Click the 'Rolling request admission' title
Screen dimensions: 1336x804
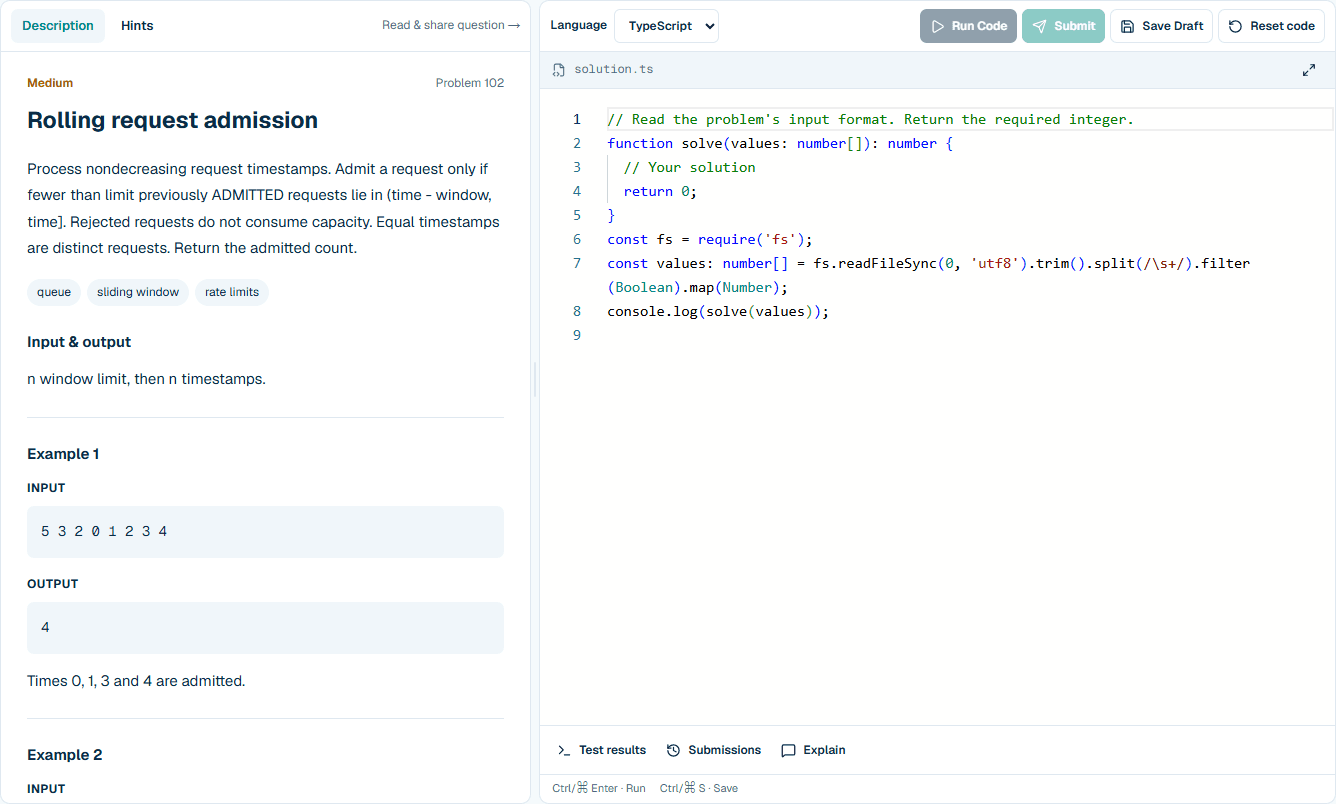[x=172, y=120]
